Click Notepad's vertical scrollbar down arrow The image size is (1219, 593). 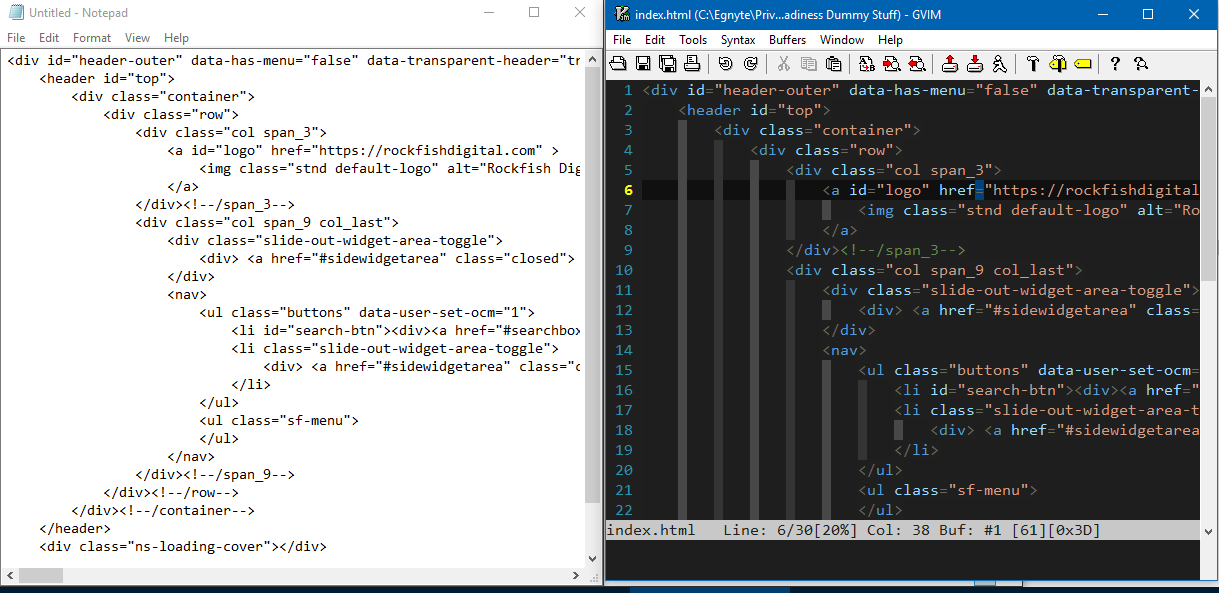(593, 559)
